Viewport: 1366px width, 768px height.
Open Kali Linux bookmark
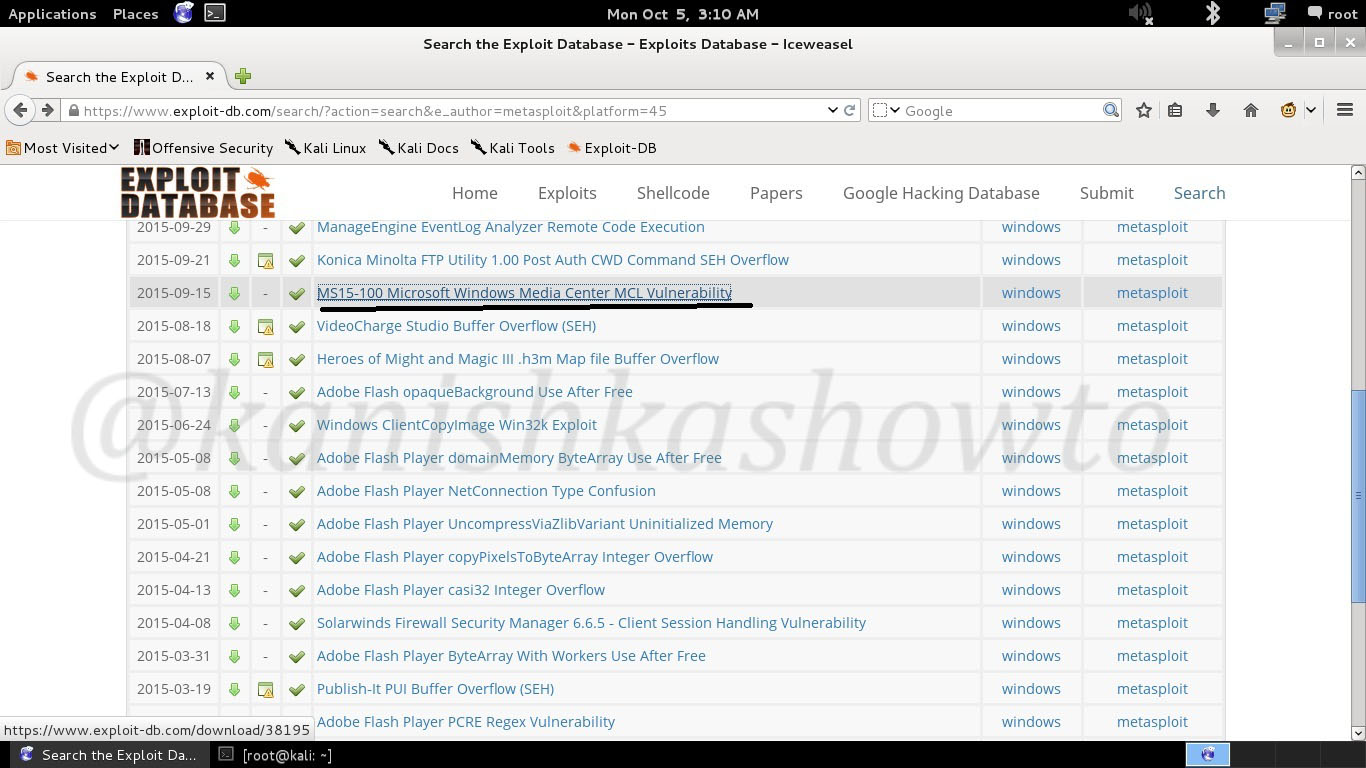(325, 148)
